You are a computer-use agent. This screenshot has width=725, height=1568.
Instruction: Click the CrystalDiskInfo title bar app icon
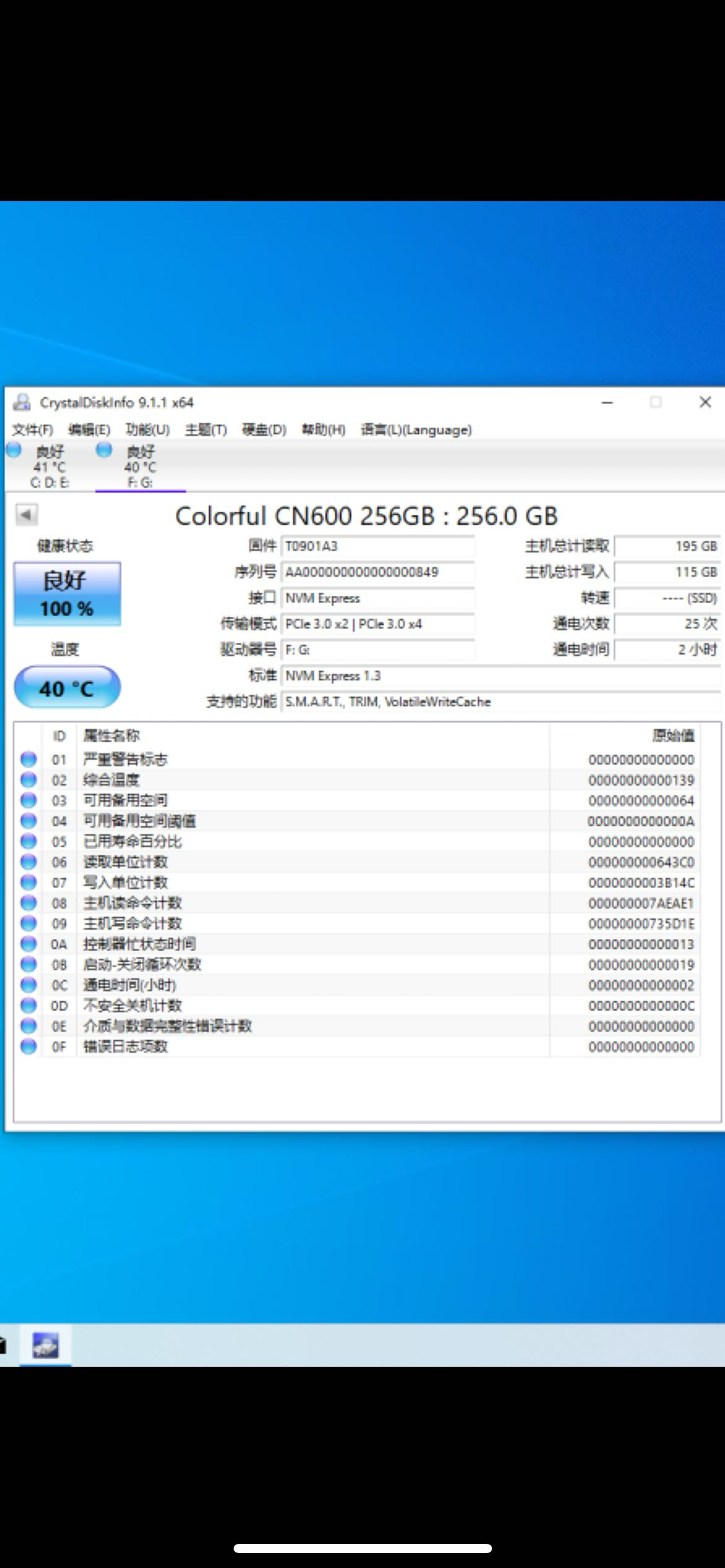pos(22,403)
